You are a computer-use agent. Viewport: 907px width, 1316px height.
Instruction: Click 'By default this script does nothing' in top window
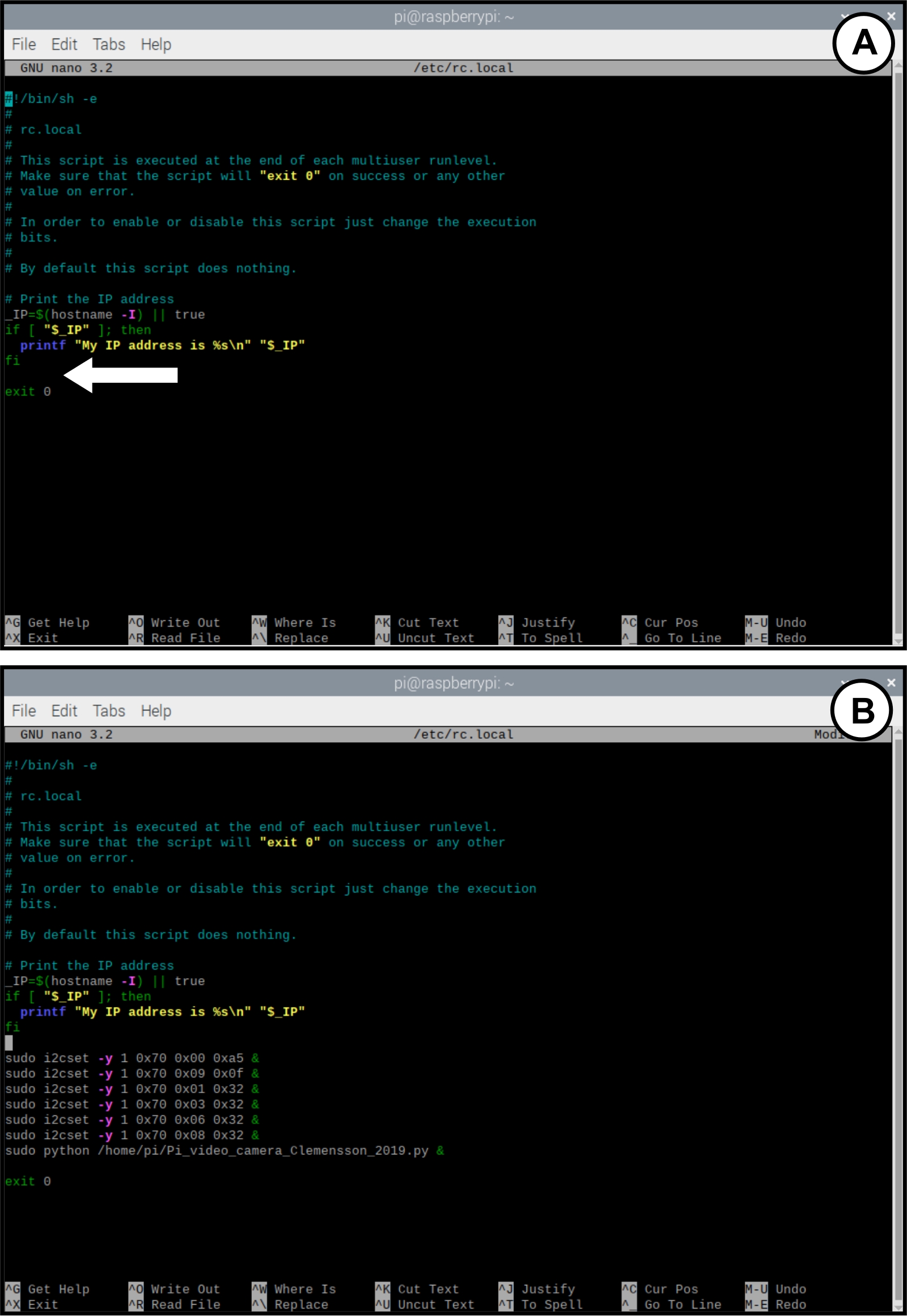(150, 268)
